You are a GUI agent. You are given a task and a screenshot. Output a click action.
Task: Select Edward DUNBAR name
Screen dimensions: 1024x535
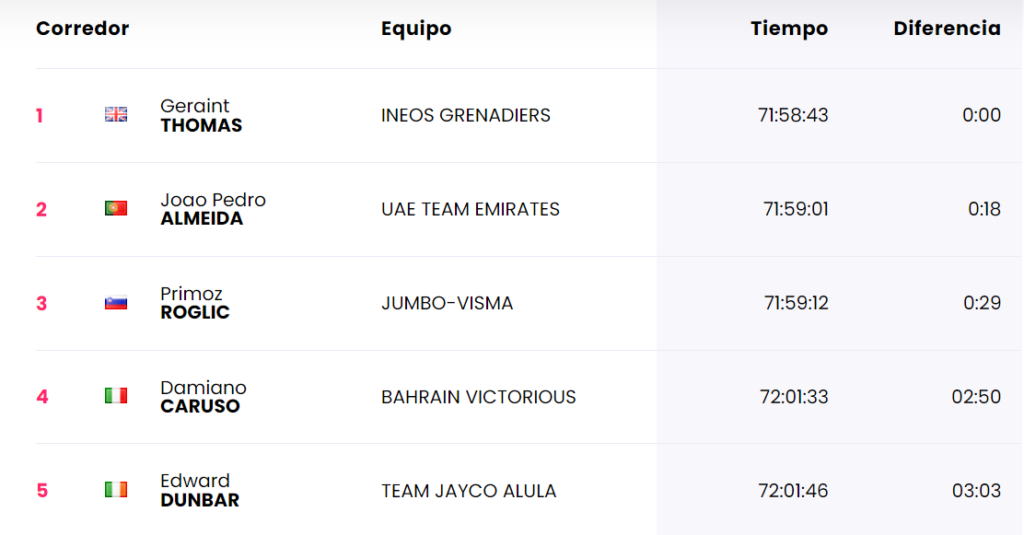[200, 491]
